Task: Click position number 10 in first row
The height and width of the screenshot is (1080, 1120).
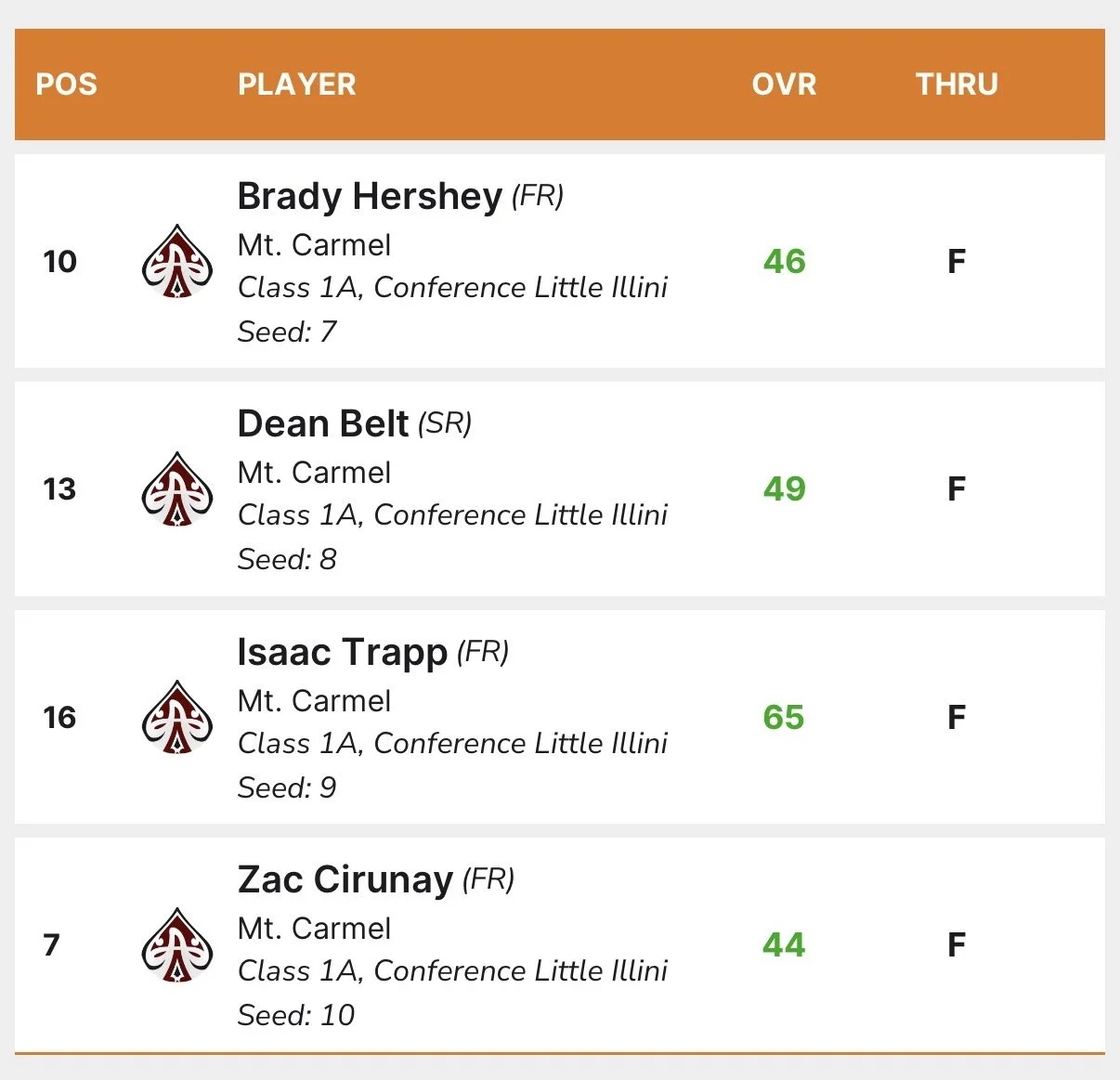Action: coord(60,262)
